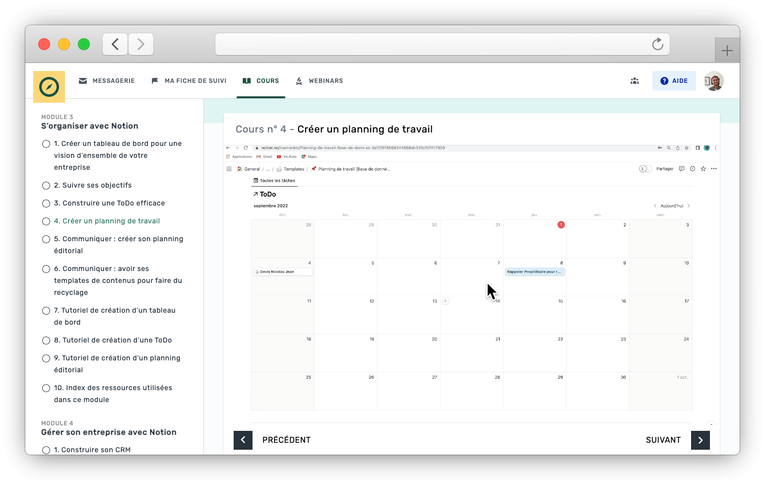Click Aujourd'hui in the Notion calendar
Image resolution: width=765 pixels, height=480 pixels.
click(671, 206)
